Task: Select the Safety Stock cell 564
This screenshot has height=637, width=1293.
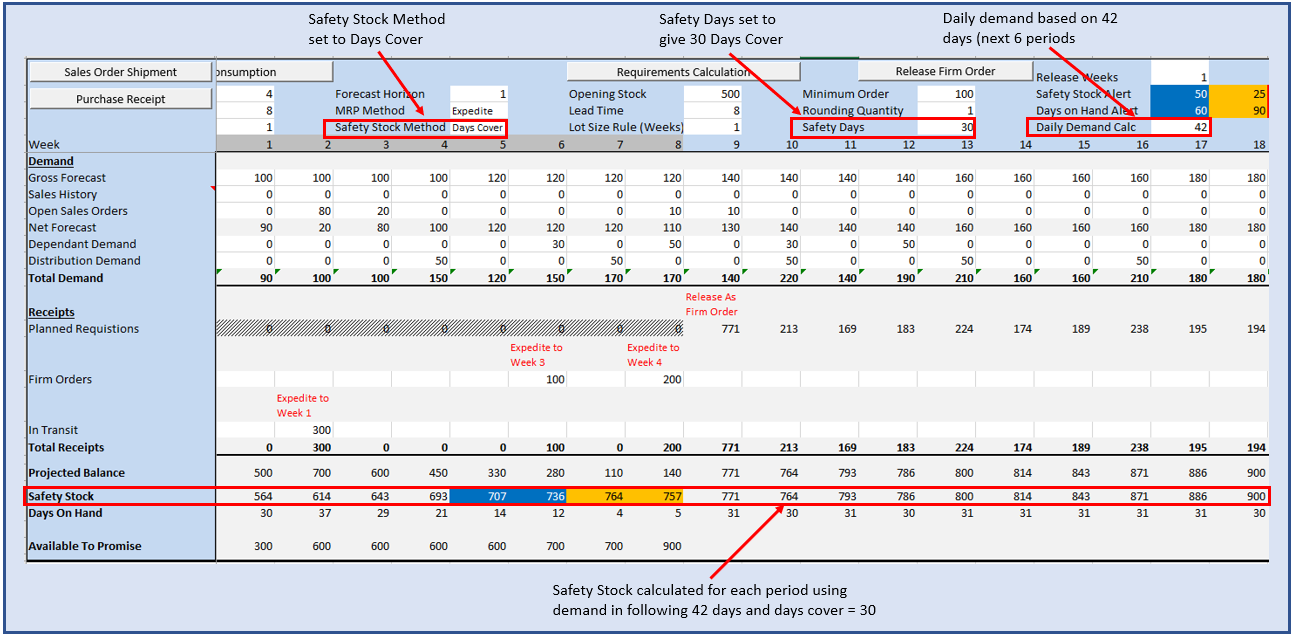Action: [245, 497]
